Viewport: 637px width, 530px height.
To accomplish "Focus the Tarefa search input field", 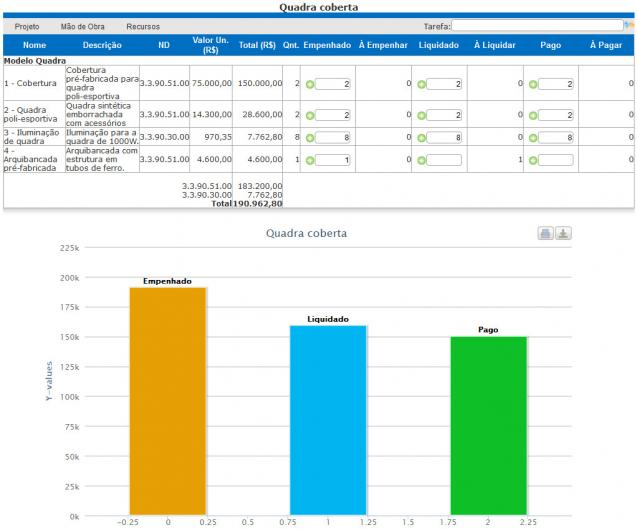I will point(538,26).
